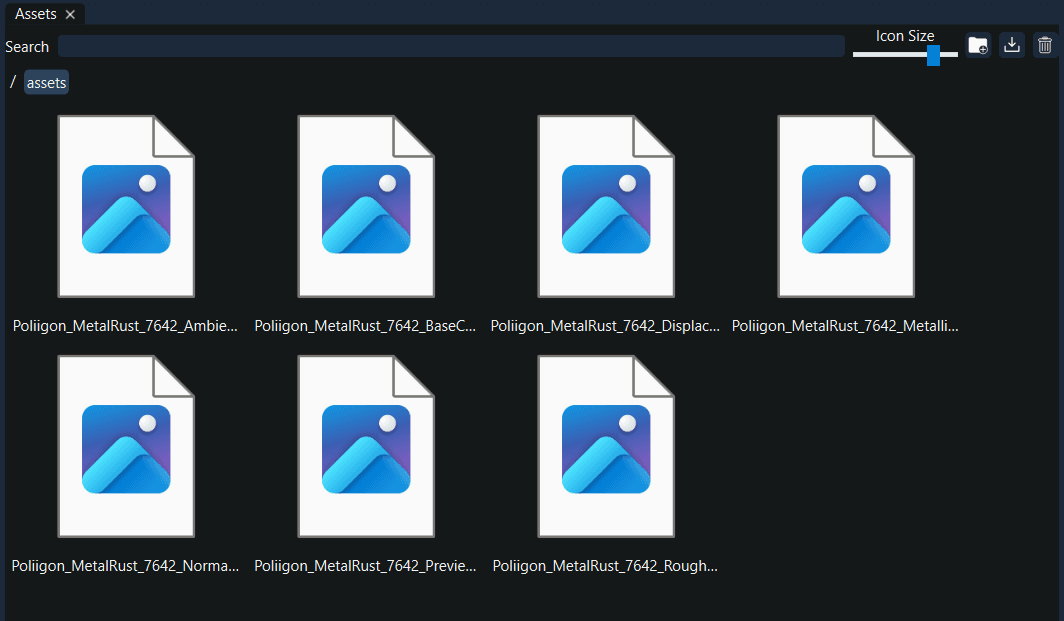1064x621 pixels.
Task: Switch to the Assets tab
Action: [35, 14]
